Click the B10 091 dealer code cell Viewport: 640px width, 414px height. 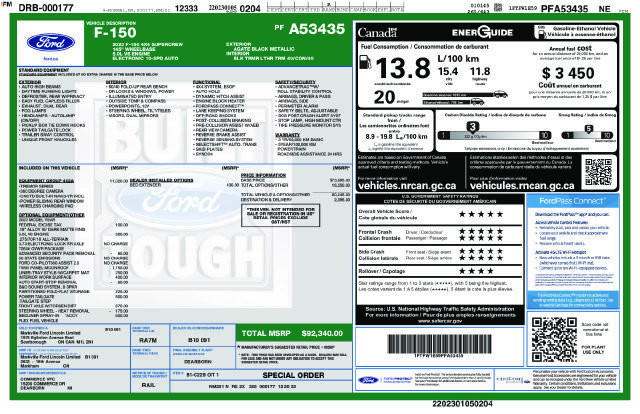[x=202, y=336]
